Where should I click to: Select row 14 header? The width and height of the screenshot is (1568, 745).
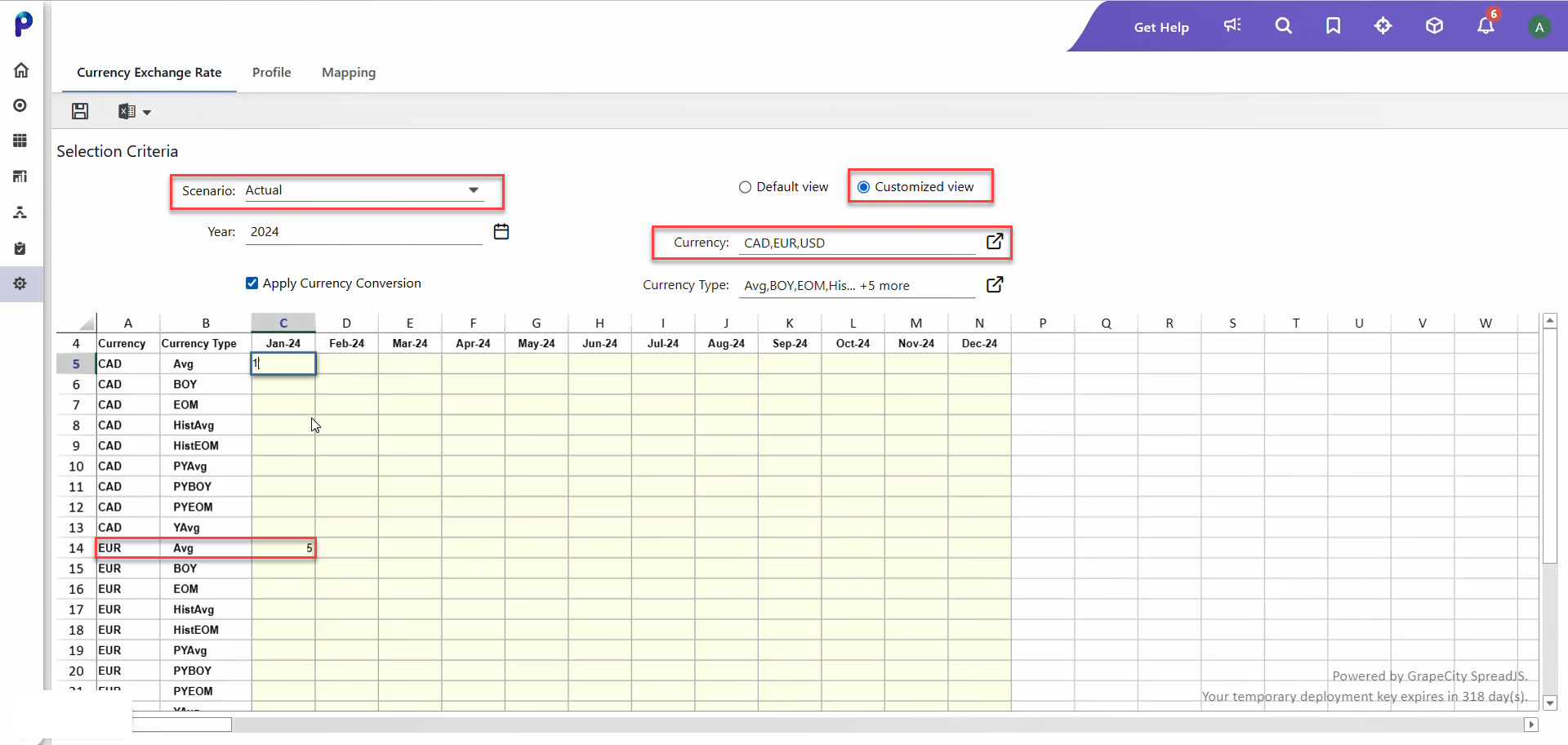coord(76,548)
